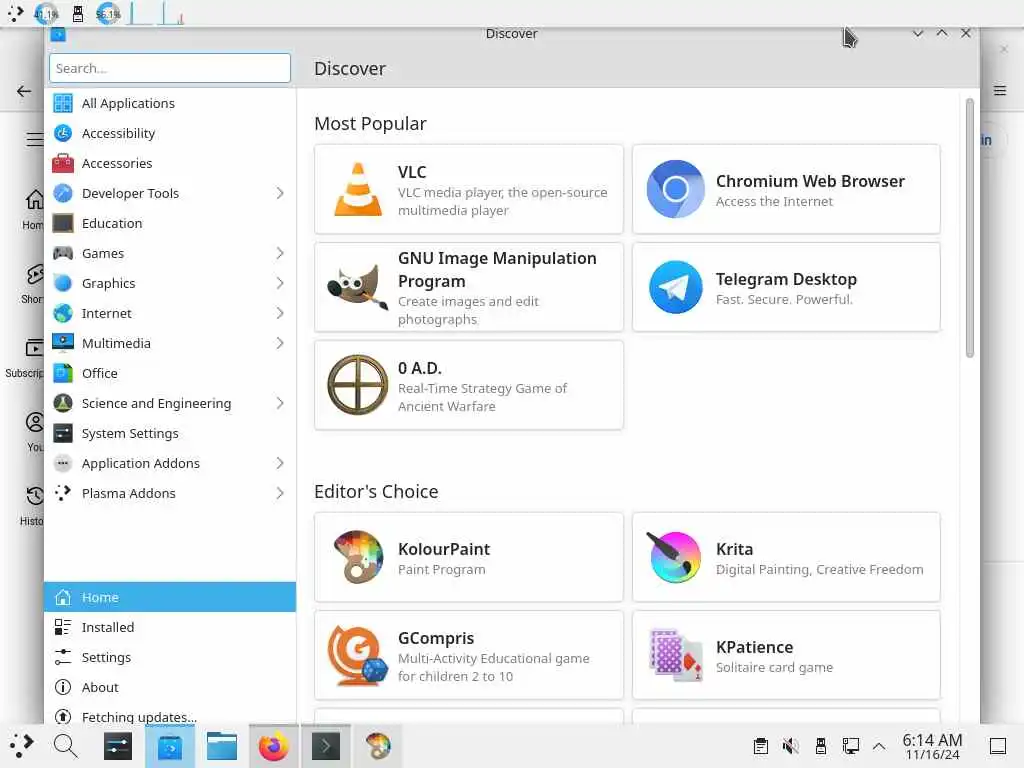Open the 0 A.D. game icon
Viewport: 1024px width, 768px height.
point(358,385)
